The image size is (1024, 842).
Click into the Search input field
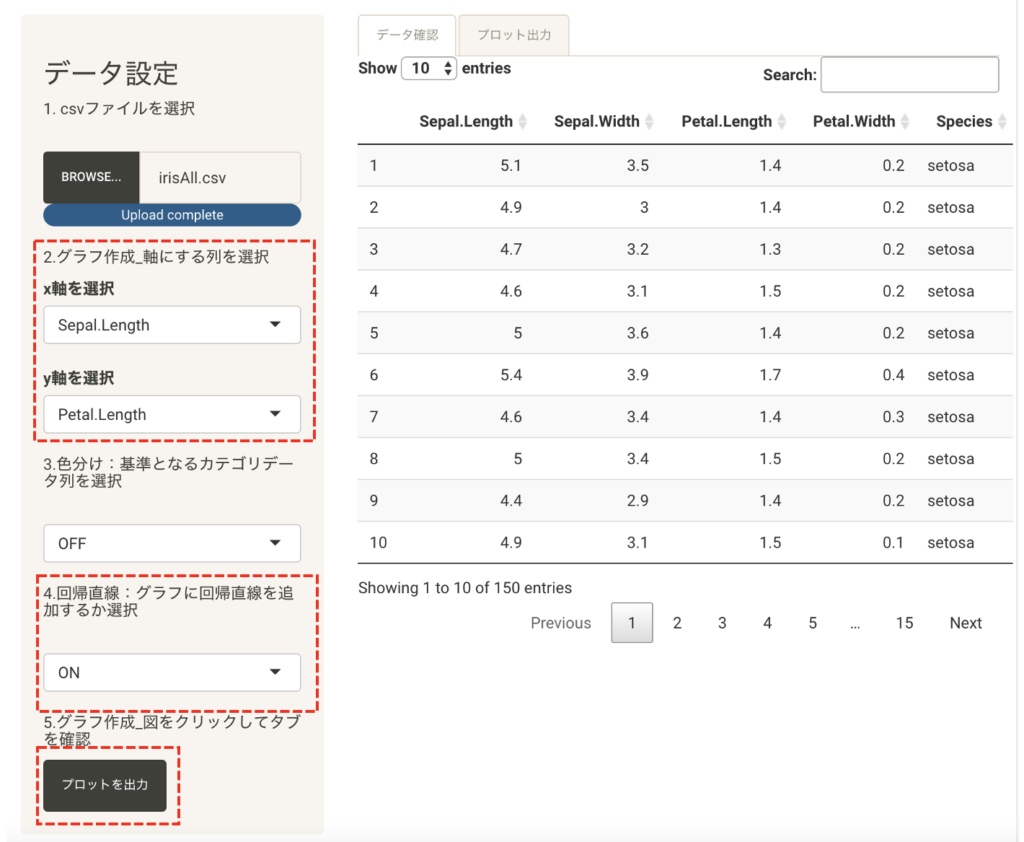coord(909,75)
